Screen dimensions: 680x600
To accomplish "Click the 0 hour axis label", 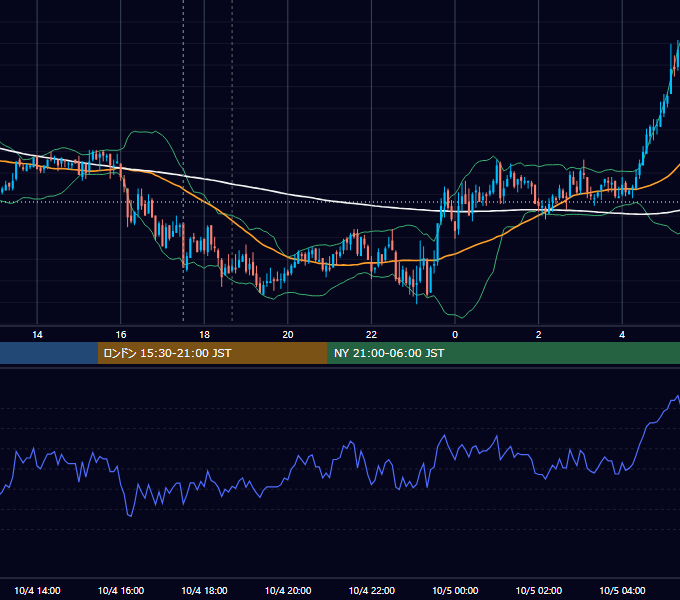I will click(x=455, y=335).
